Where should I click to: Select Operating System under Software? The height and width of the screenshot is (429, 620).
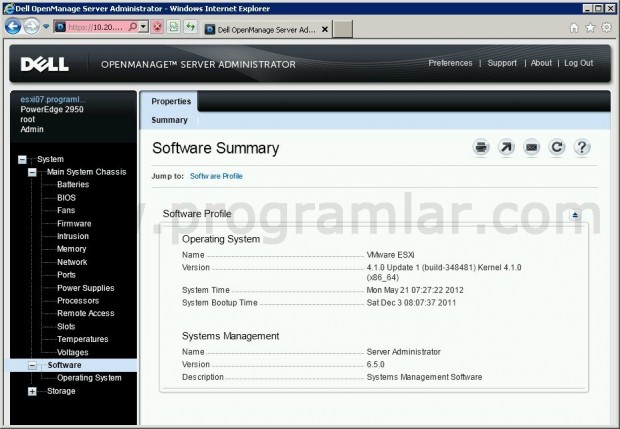click(x=89, y=378)
